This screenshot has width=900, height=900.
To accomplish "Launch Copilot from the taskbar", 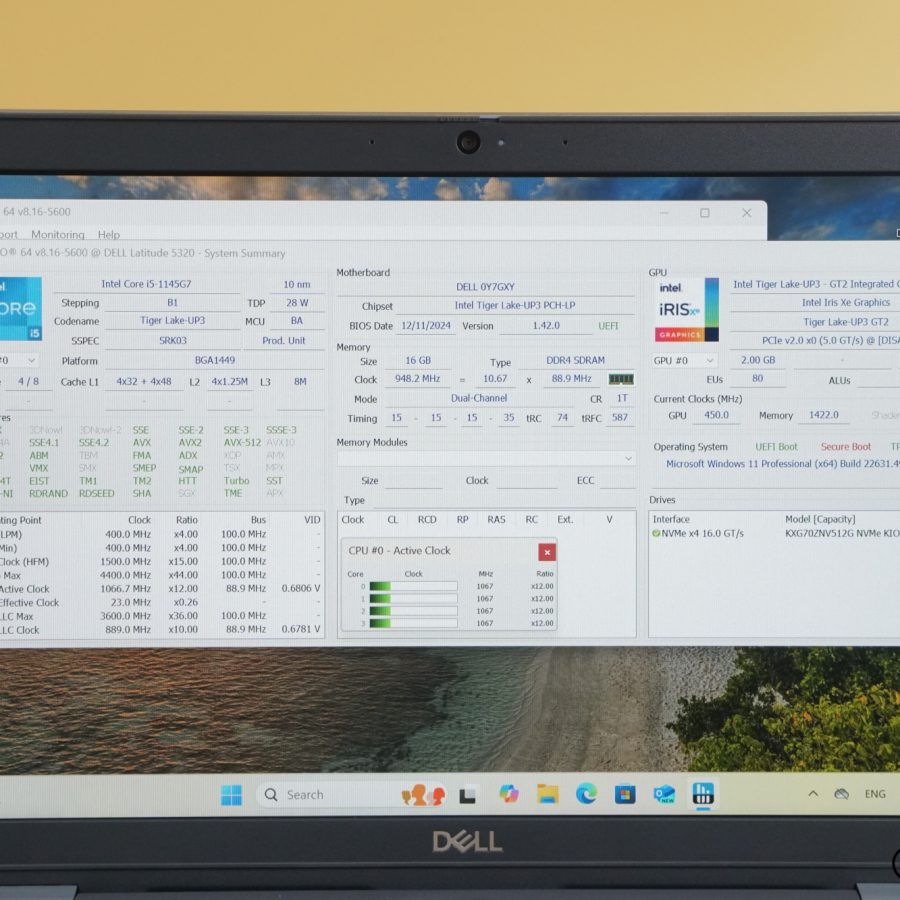I will [x=509, y=794].
